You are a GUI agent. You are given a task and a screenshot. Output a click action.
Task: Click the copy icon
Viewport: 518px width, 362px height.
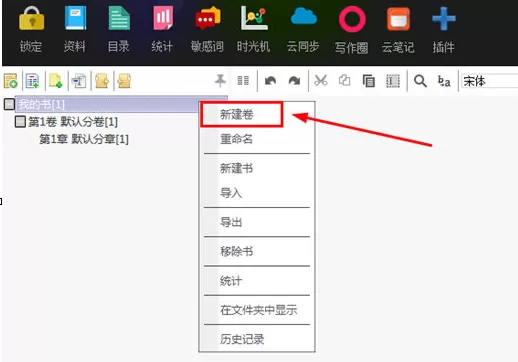(x=345, y=81)
